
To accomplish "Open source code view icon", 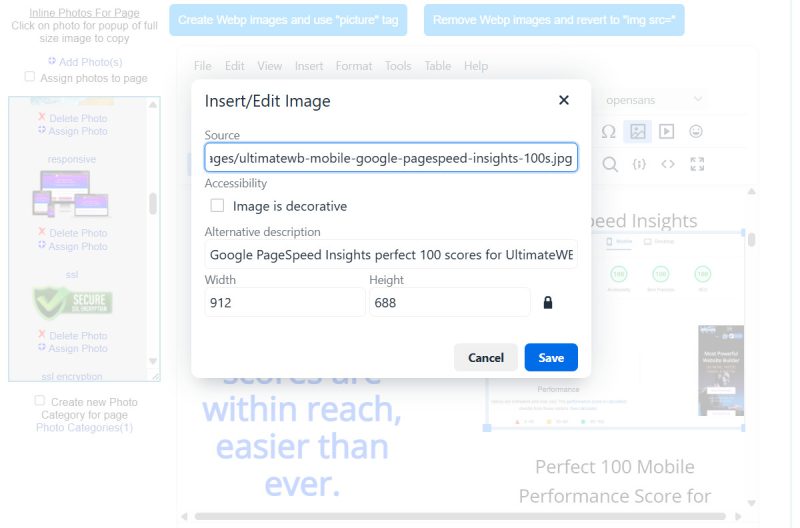I will [x=668, y=164].
